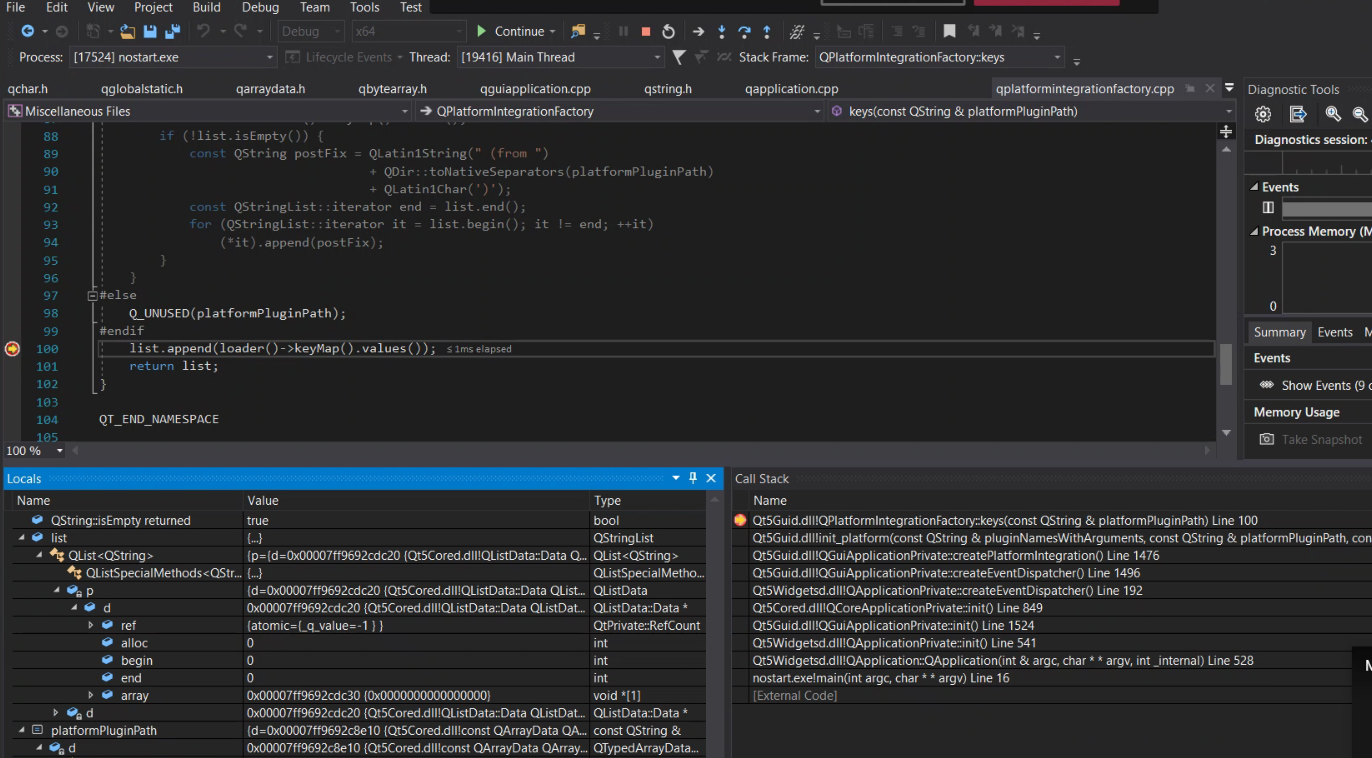
Task: Select the main() frame in Call Stack
Action: (x=880, y=678)
